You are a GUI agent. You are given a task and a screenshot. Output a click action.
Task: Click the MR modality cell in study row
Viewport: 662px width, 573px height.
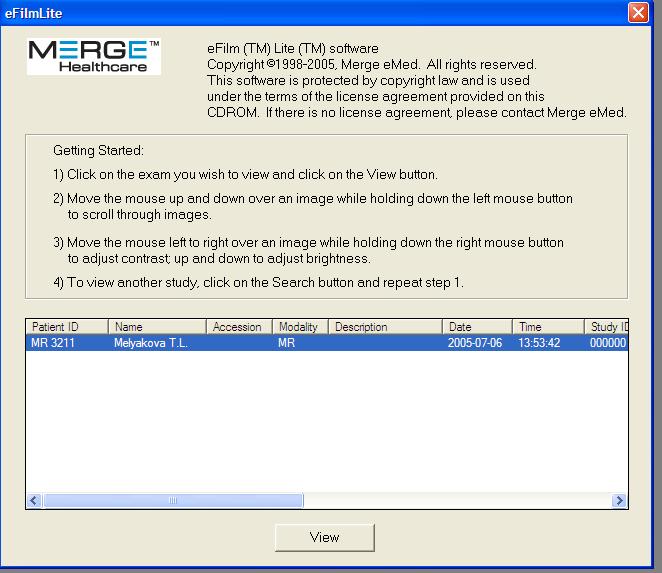point(286,342)
